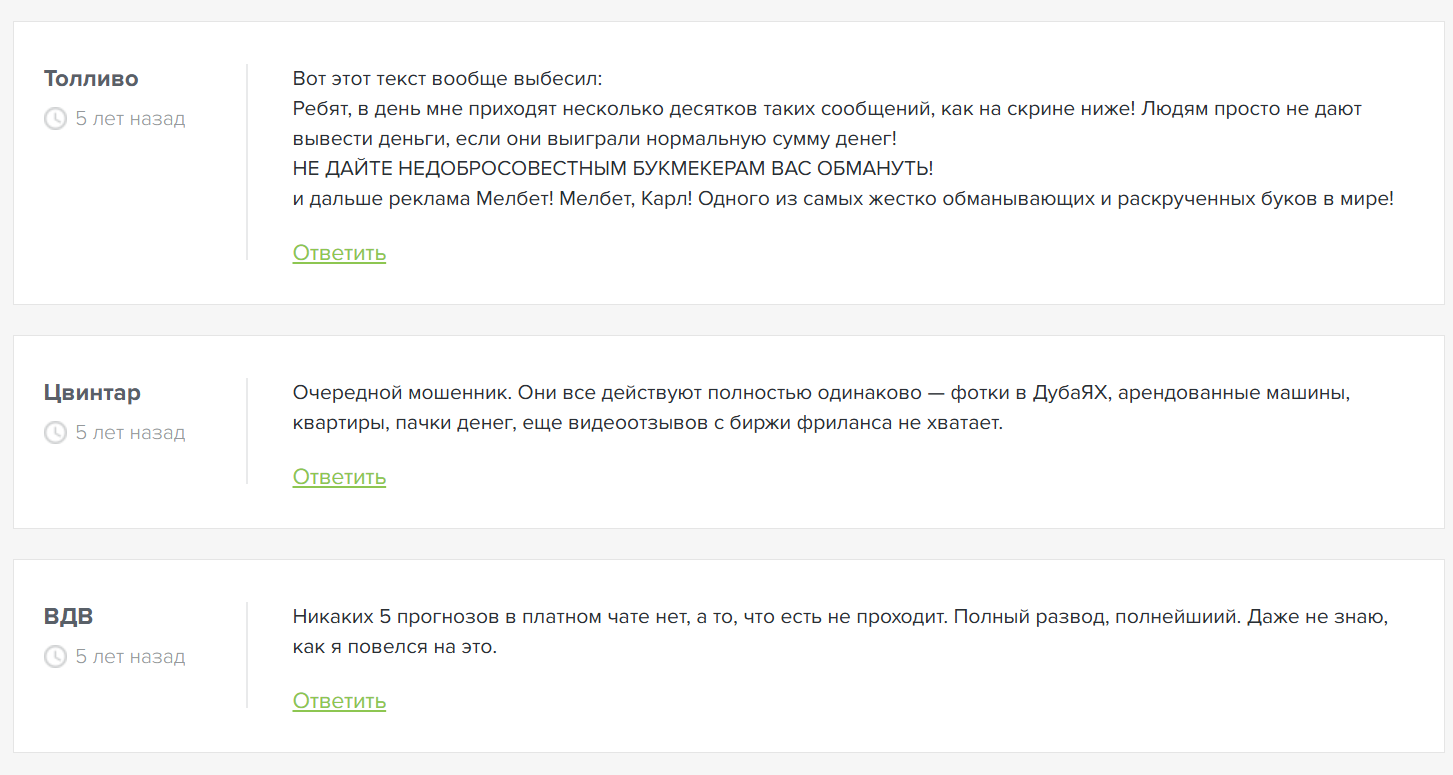Click the clock icon under Толливо

[x=55, y=119]
